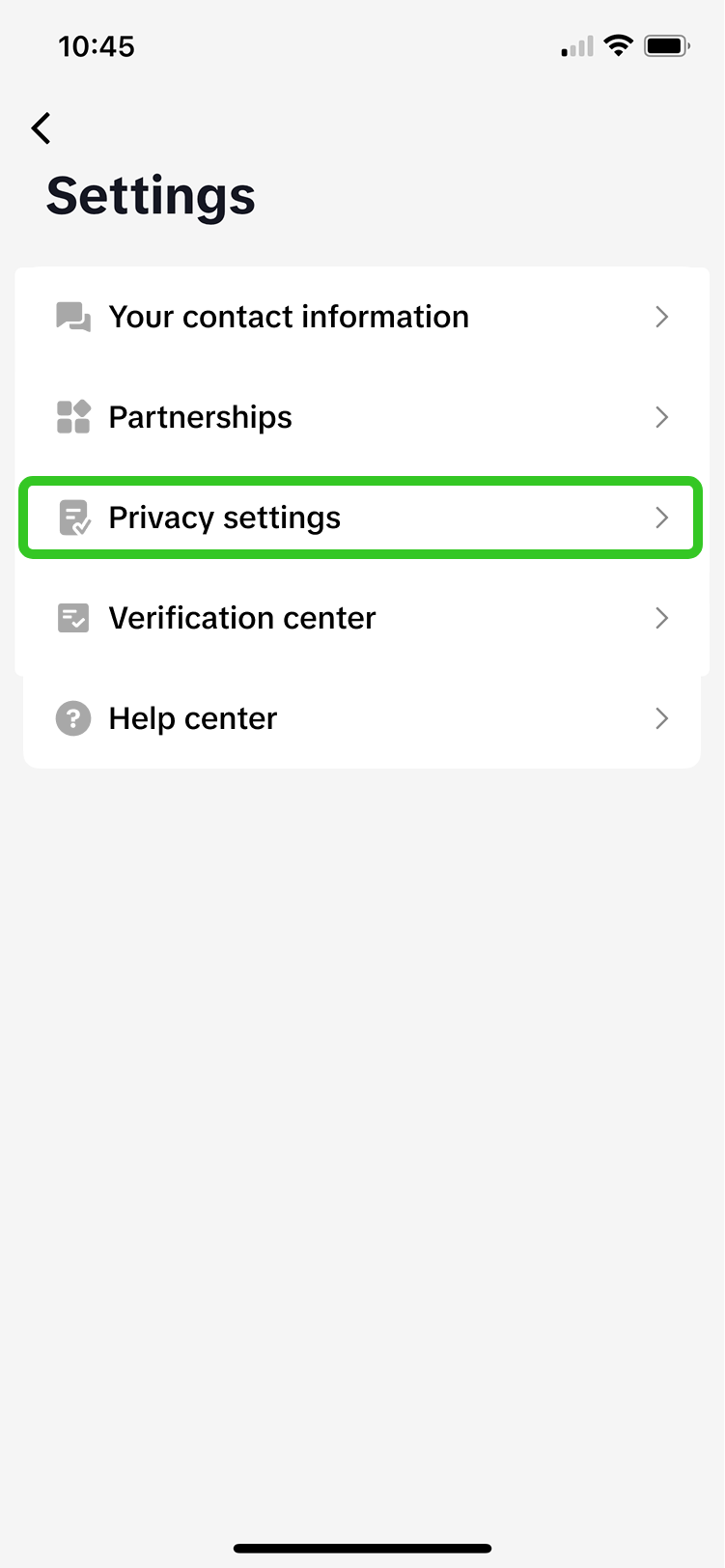725x1568 pixels.
Task: Expand chevron next to Your contact information
Action: coord(661,317)
